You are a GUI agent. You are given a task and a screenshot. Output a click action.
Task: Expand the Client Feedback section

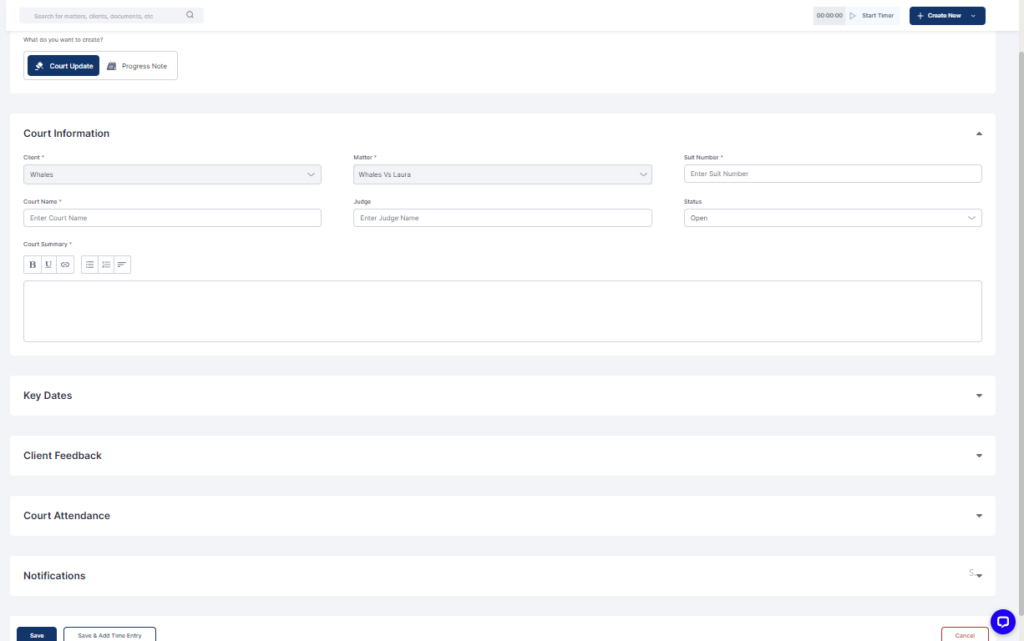979,456
